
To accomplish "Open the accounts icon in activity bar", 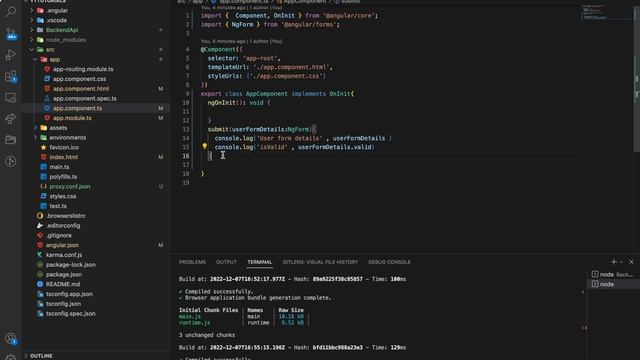I will coord(11,338).
